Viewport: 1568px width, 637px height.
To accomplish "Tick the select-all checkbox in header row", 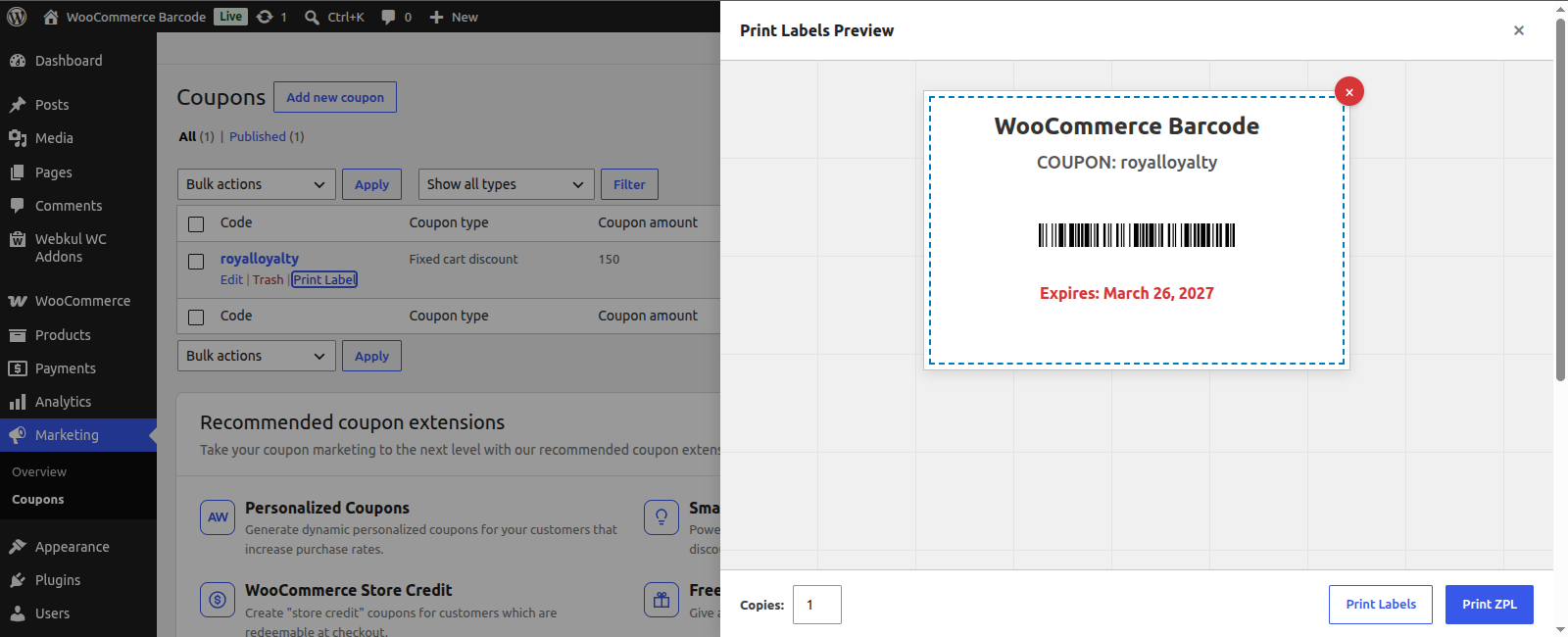I will [196, 223].
